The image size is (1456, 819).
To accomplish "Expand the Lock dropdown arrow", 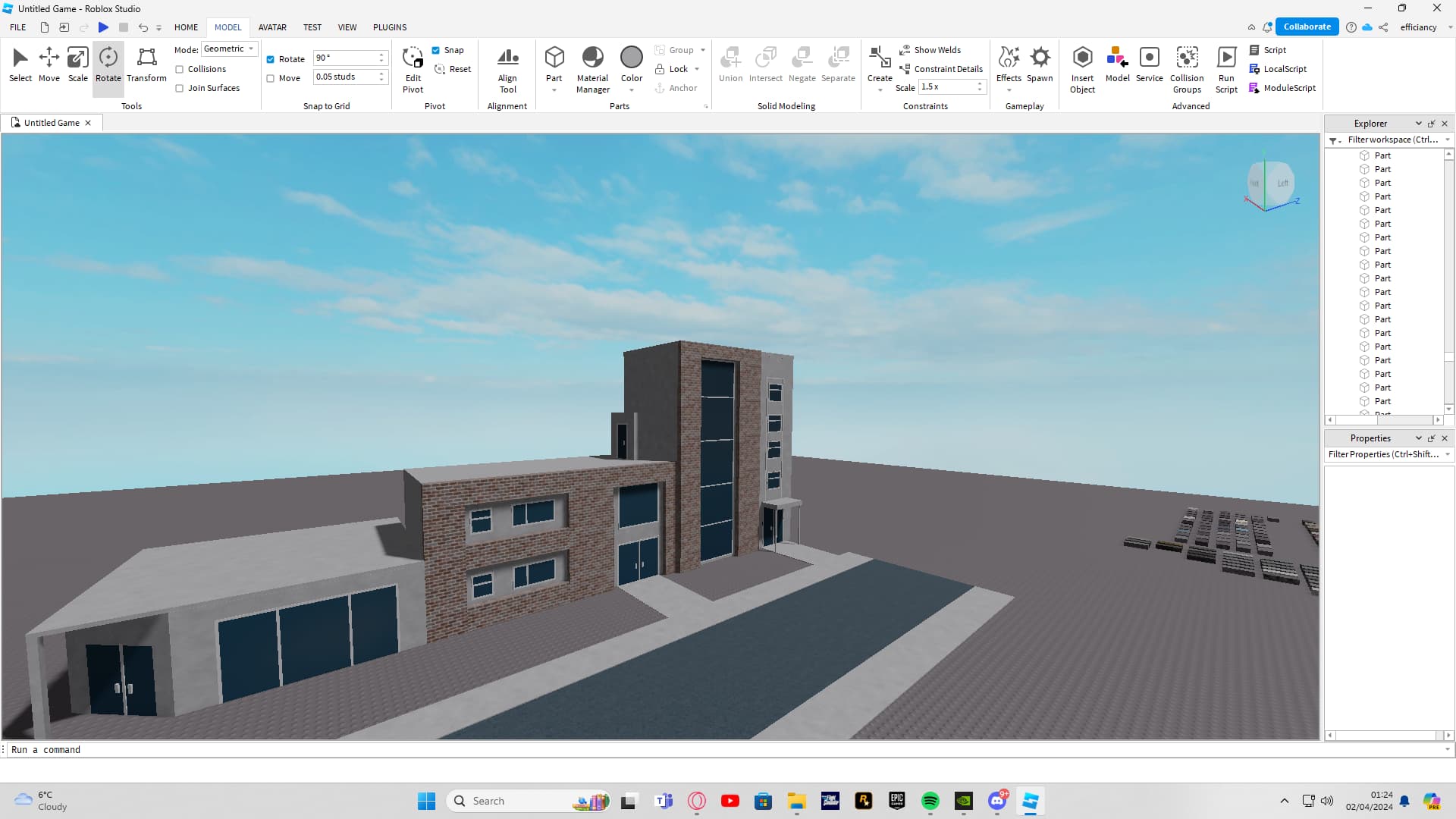I will coord(697,69).
